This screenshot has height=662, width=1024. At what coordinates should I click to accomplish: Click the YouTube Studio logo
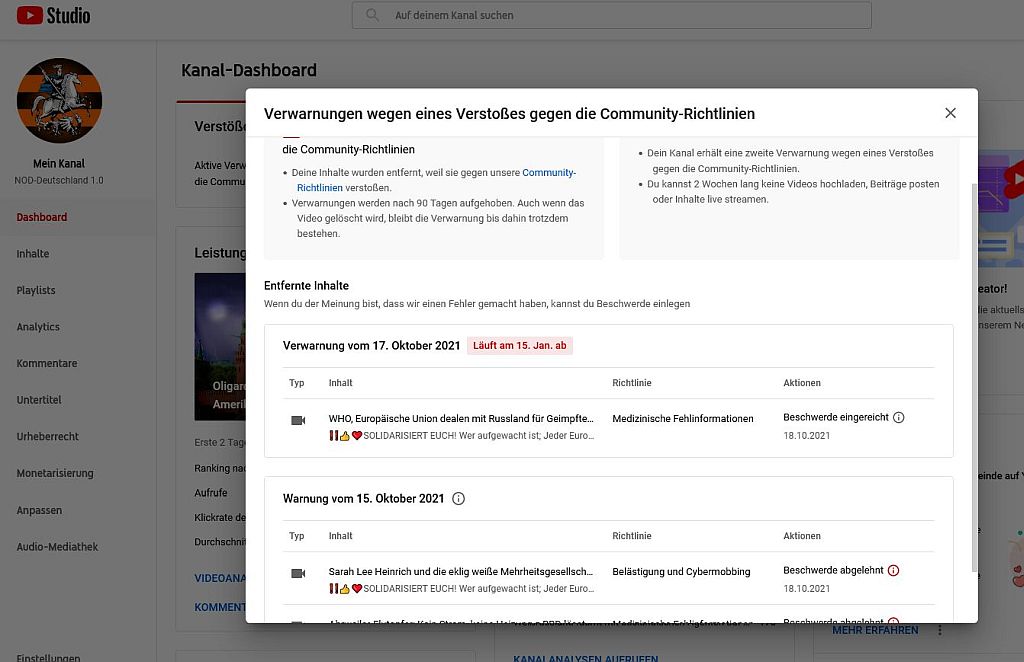[53, 15]
